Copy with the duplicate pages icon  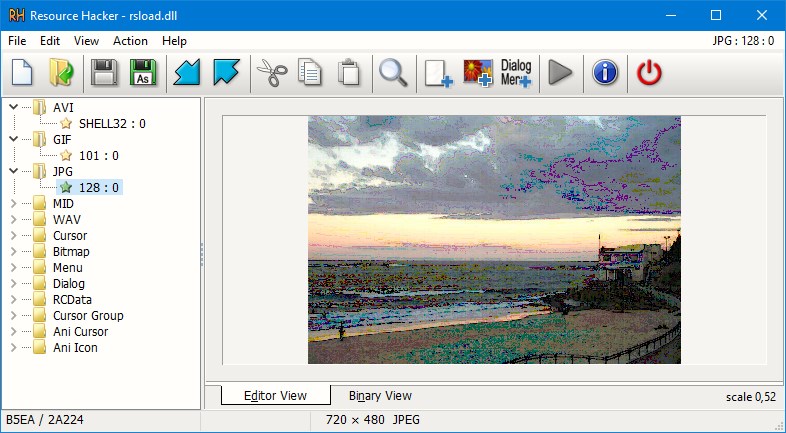click(x=309, y=73)
